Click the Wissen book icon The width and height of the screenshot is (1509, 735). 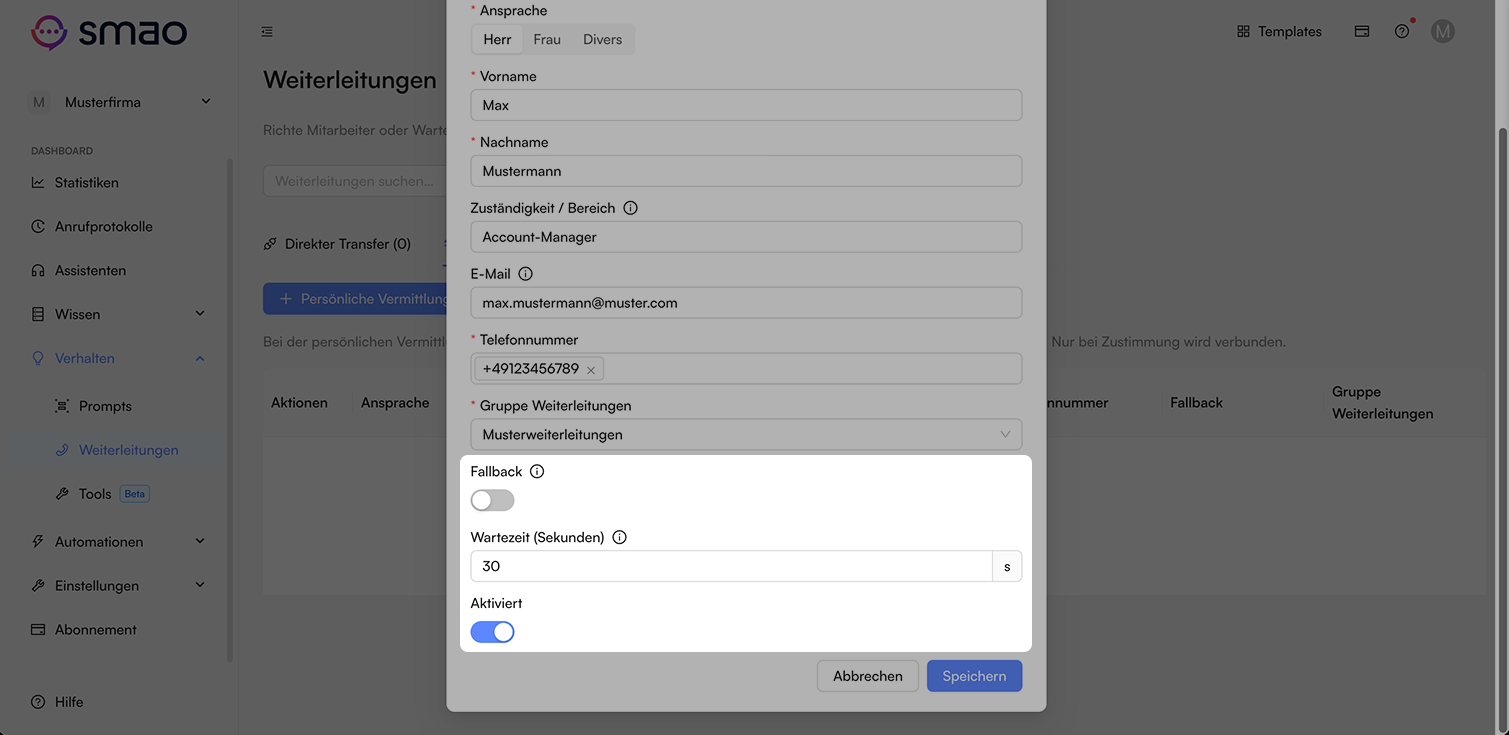pos(38,314)
